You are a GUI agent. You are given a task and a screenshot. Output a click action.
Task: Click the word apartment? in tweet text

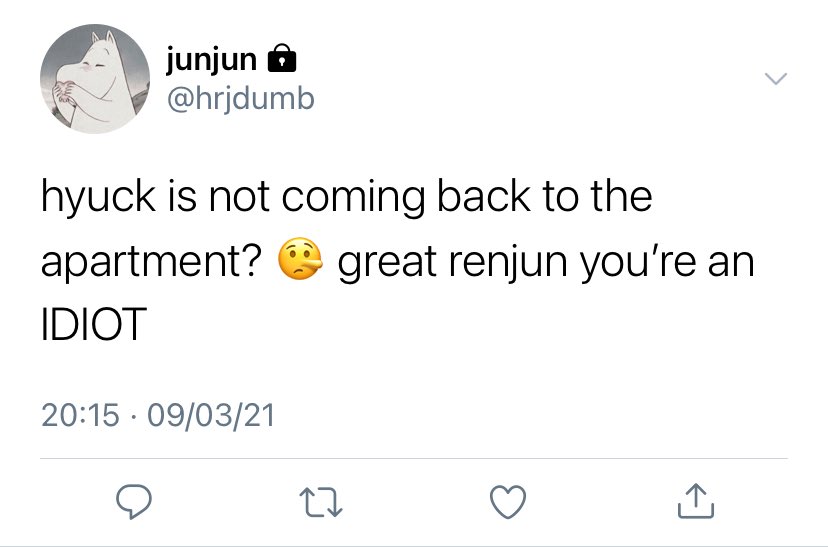tap(152, 262)
